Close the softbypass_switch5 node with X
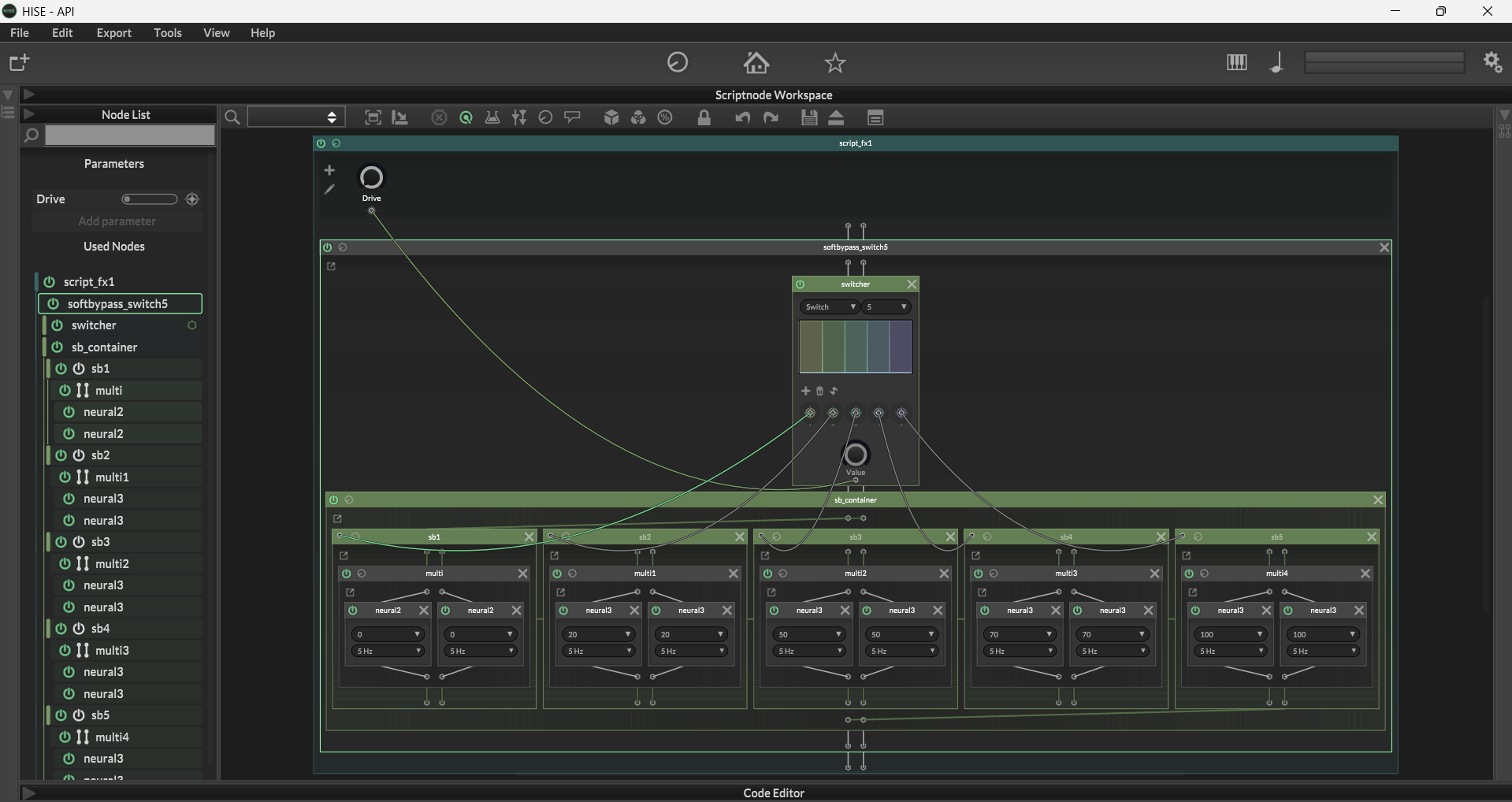The width and height of the screenshot is (1512, 802). click(x=1384, y=247)
